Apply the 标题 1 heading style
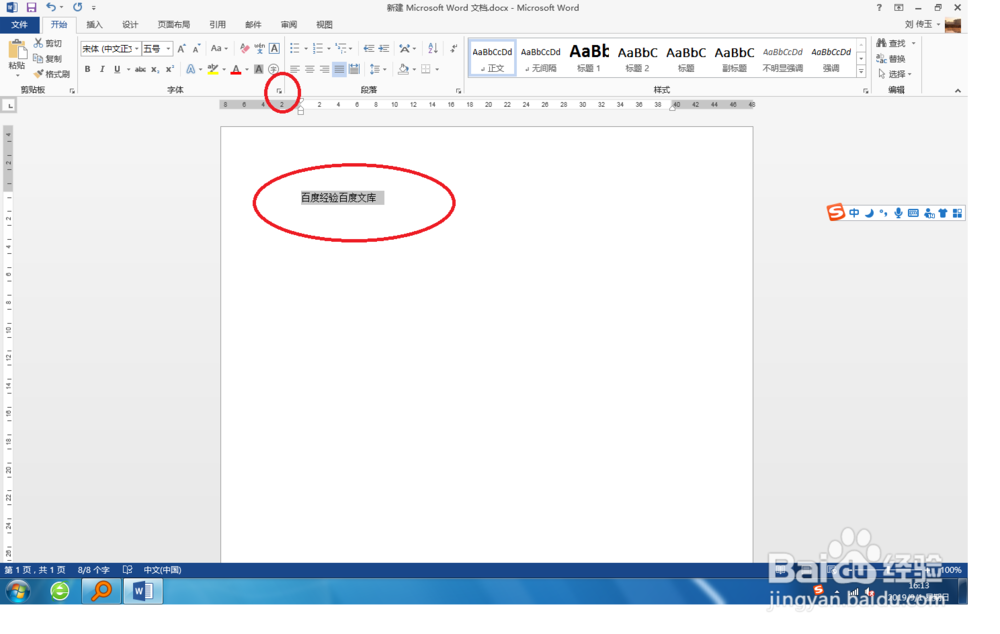This screenshot has width=1000, height=634. (x=589, y=57)
